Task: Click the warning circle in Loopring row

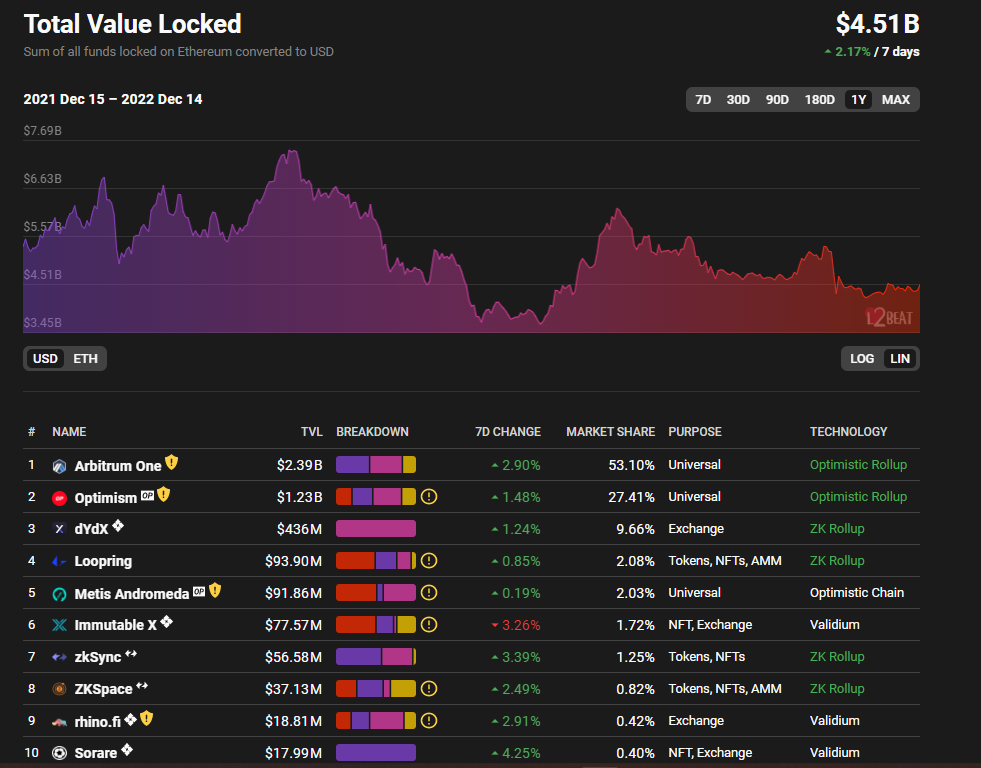Action: [429, 561]
